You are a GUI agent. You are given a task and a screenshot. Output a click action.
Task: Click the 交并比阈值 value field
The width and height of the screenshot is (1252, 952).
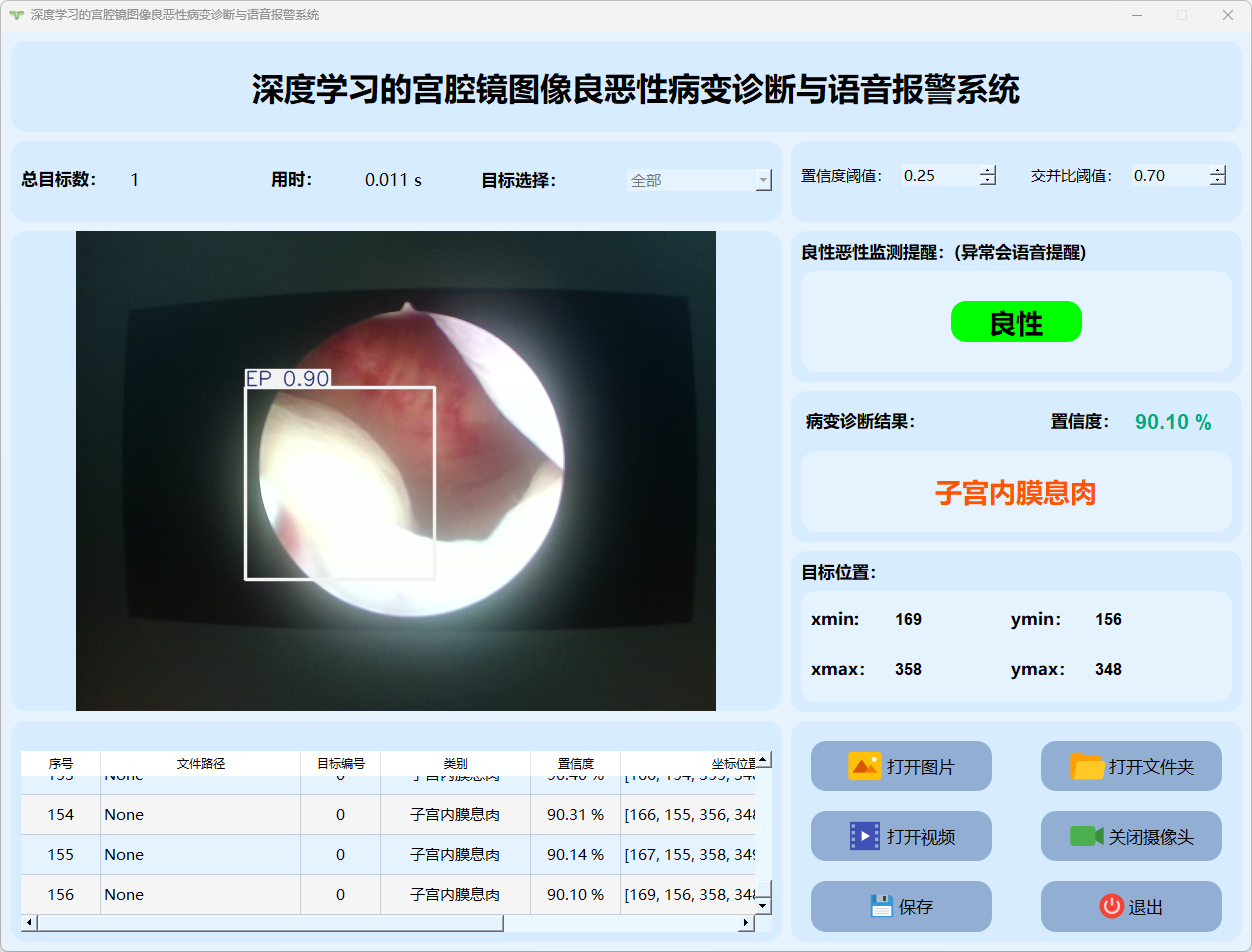(1168, 175)
